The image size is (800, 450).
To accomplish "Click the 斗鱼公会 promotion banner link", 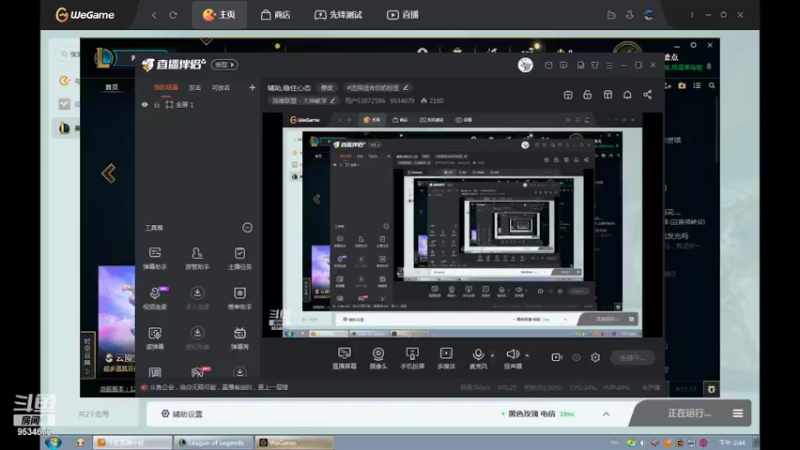I will 215,387.
